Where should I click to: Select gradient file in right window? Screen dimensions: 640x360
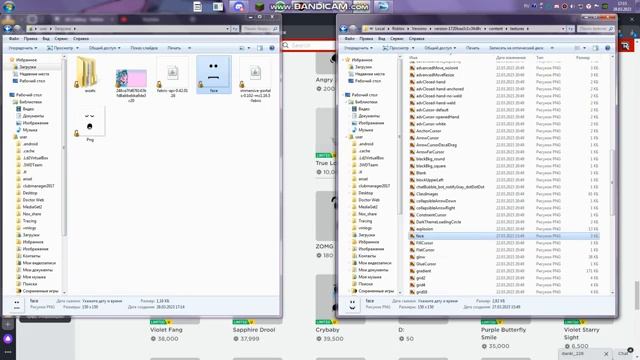(x=423, y=271)
